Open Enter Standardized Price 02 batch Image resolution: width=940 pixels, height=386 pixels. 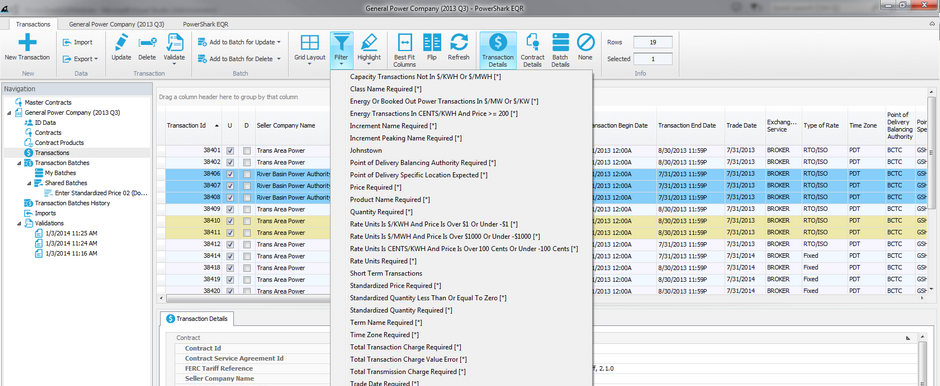(101, 193)
